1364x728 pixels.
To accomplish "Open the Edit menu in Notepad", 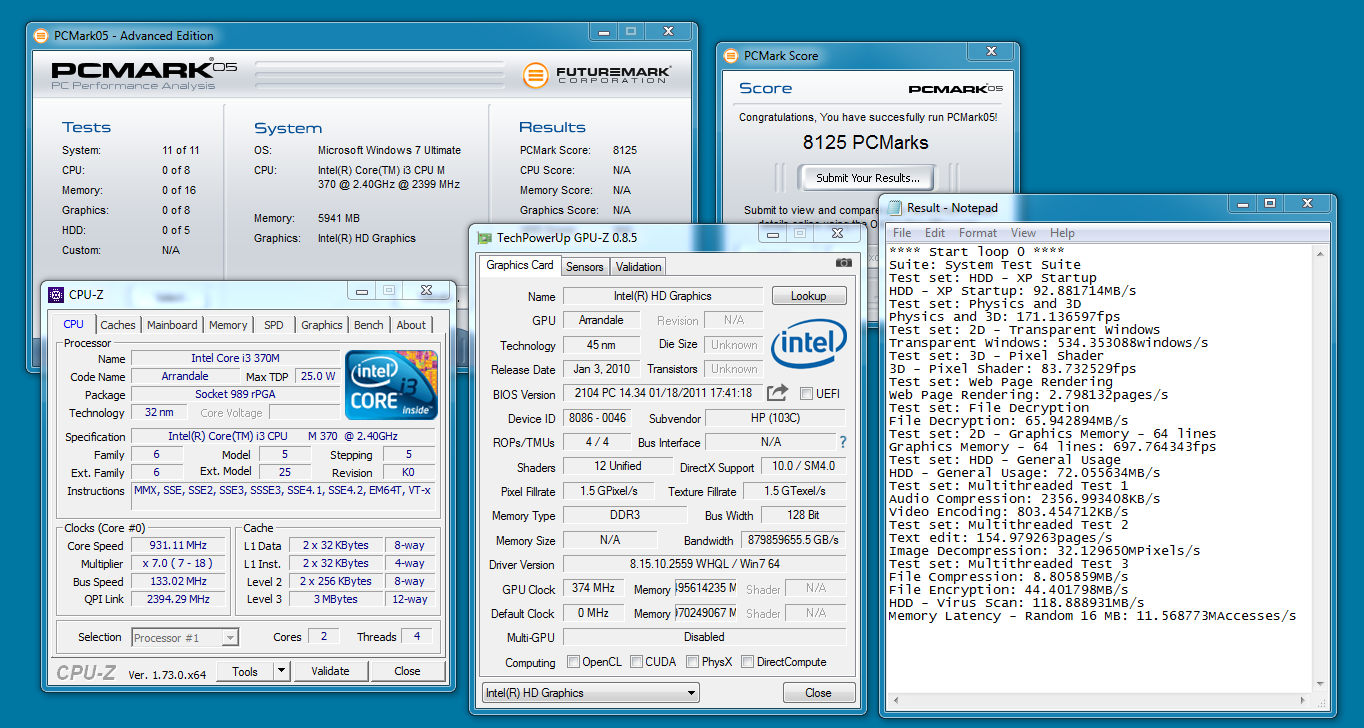I will 935,233.
